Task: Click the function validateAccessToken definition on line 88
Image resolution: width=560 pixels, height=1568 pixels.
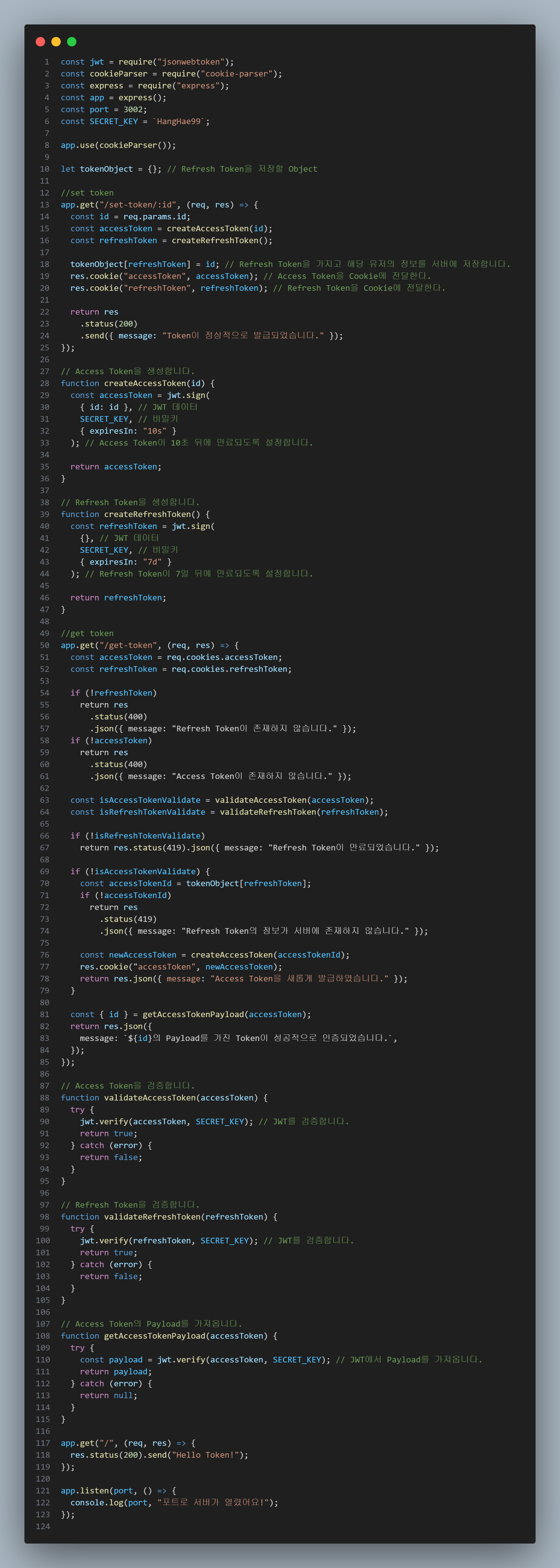Action: pos(164,1098)
